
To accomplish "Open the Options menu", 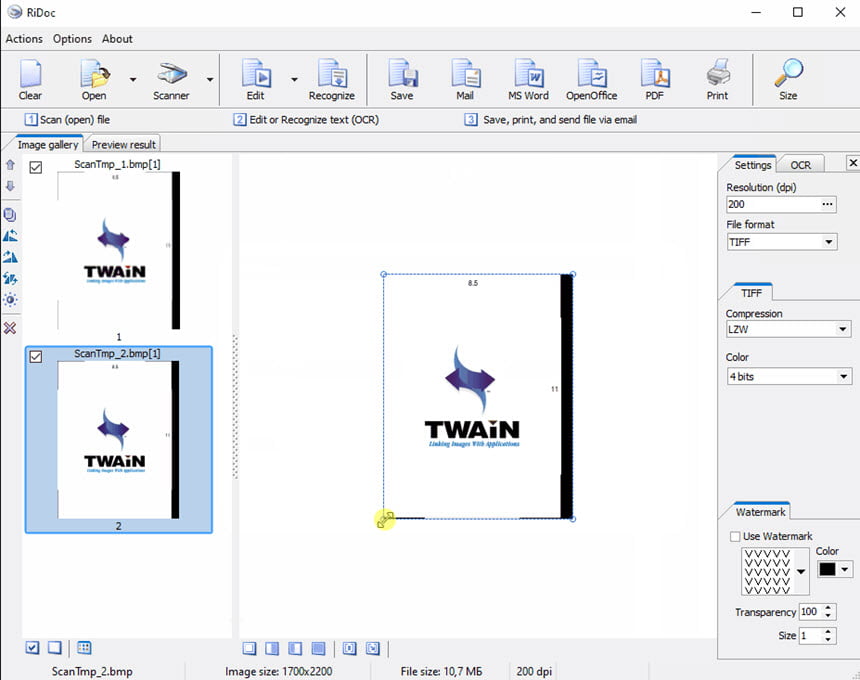I will (72, 39).
